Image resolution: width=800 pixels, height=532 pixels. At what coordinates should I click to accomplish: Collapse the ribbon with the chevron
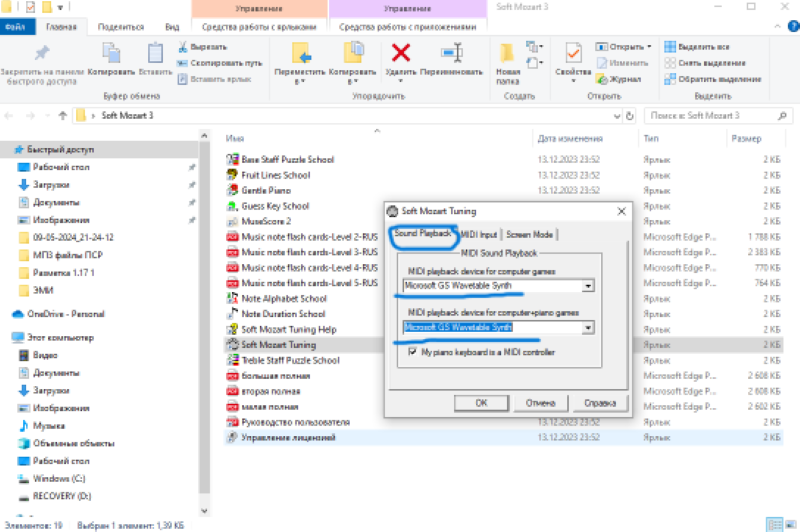777,27
